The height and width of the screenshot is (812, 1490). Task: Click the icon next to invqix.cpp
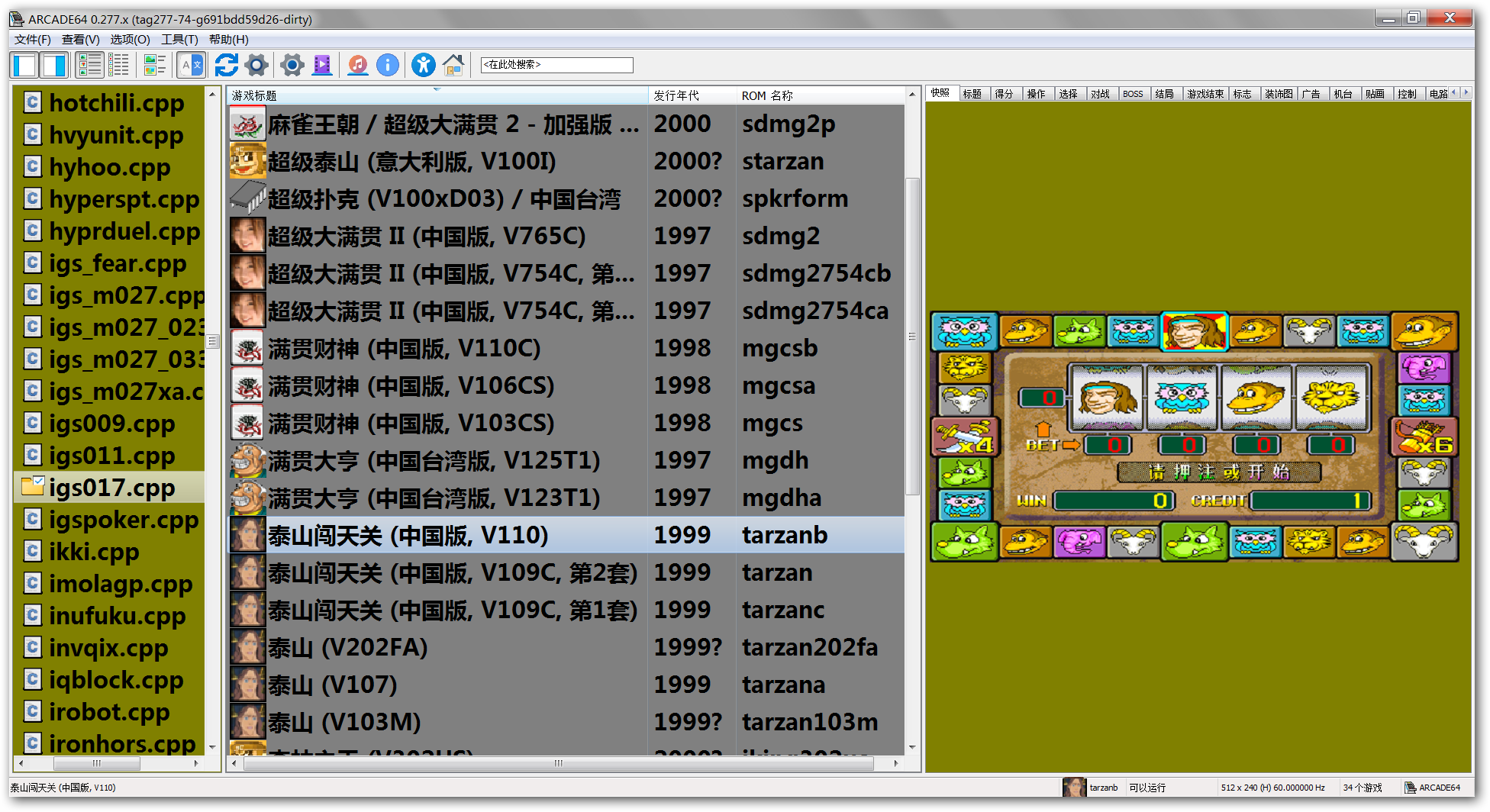(x=32, y=648)
